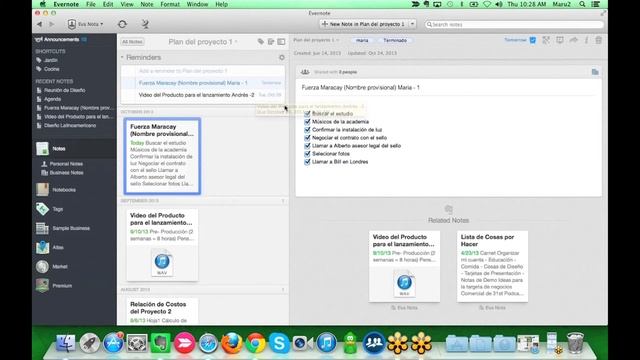Uncheck 'Buscar el estudio' checkbox
This screenshot has width=640, height=360.
pos(307,113)
